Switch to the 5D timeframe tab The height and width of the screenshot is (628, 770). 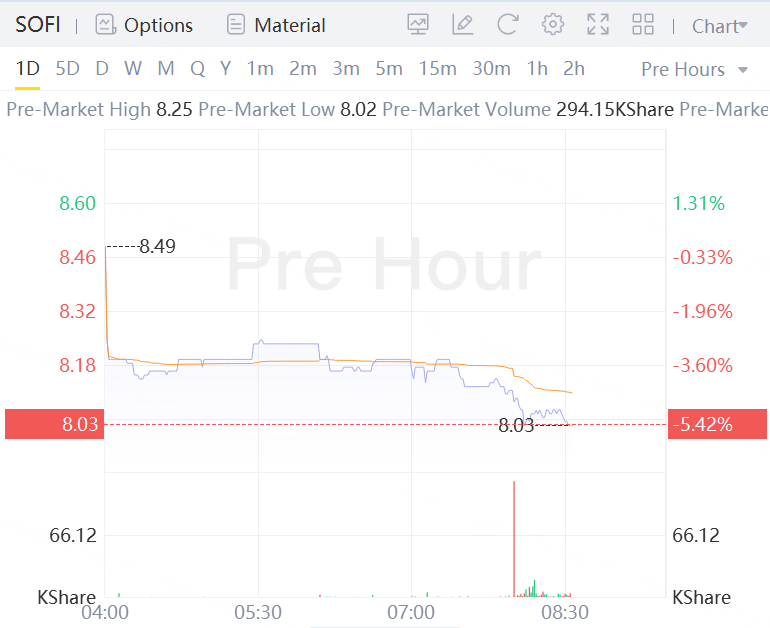[x=68, y=69]
